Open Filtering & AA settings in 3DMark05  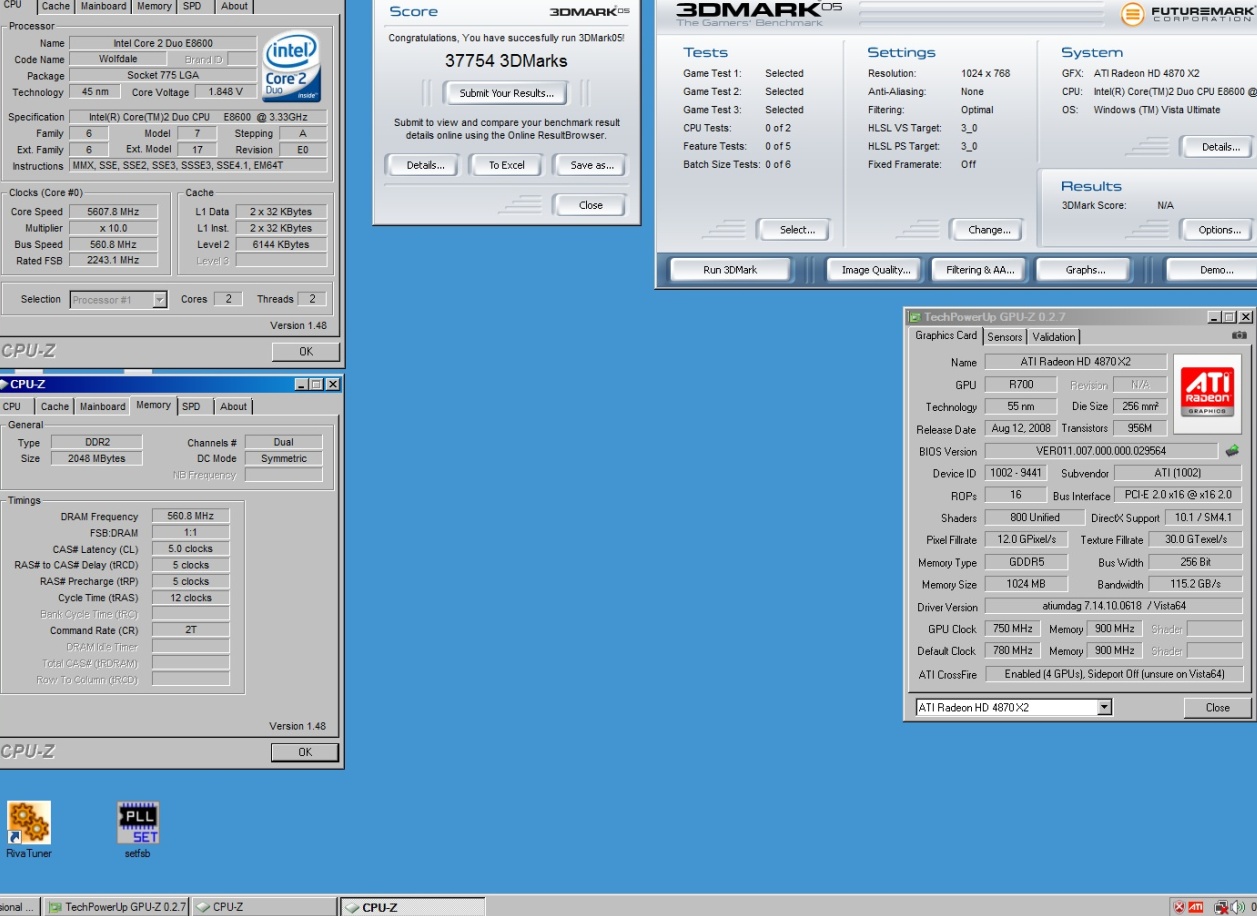tap(980, 270)
